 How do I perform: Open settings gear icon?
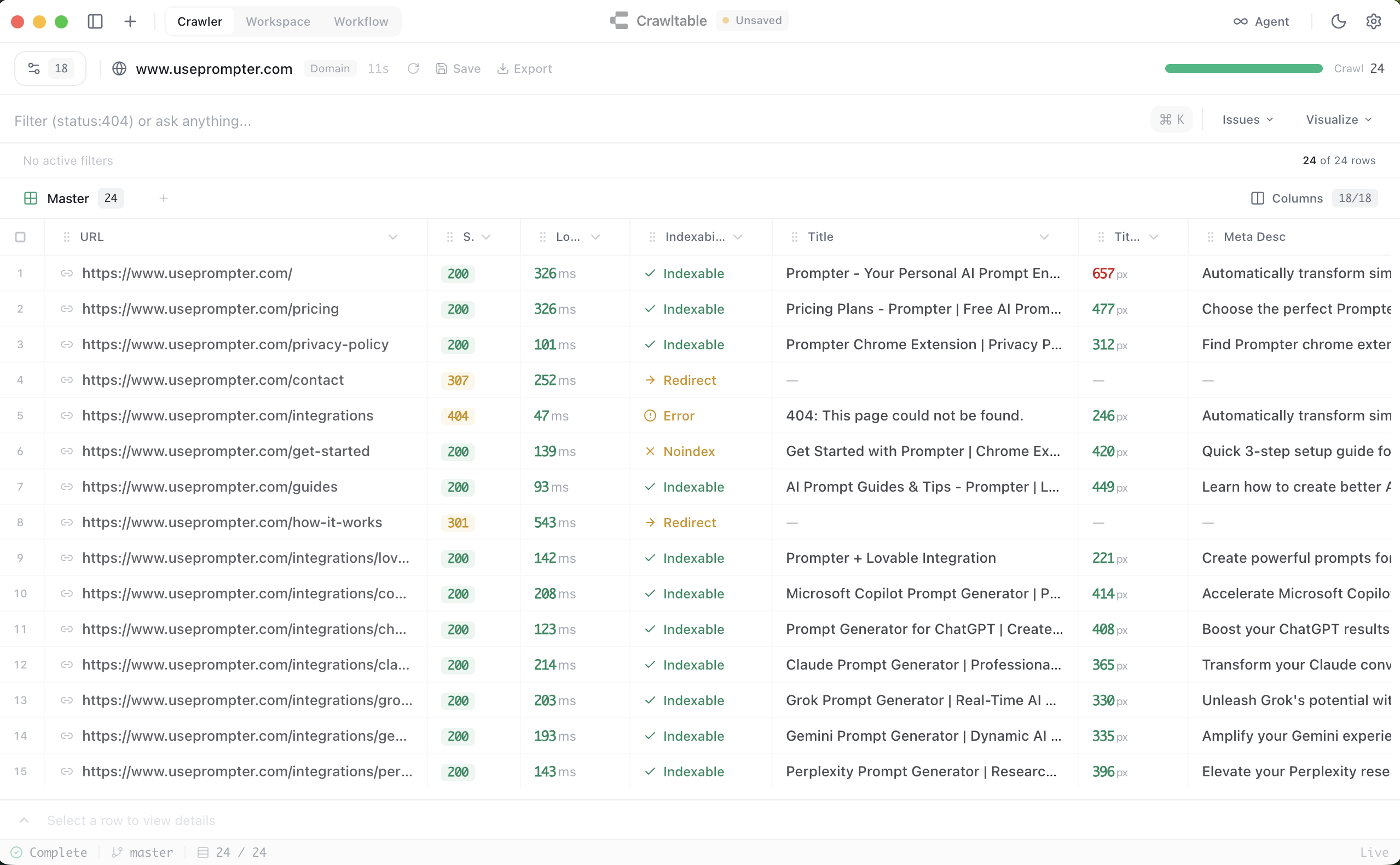coord(1374,21)
